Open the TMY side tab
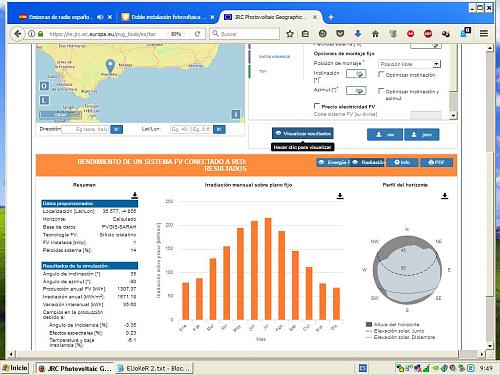Screen dimensions: 500x375 click(x=263, y=71)
